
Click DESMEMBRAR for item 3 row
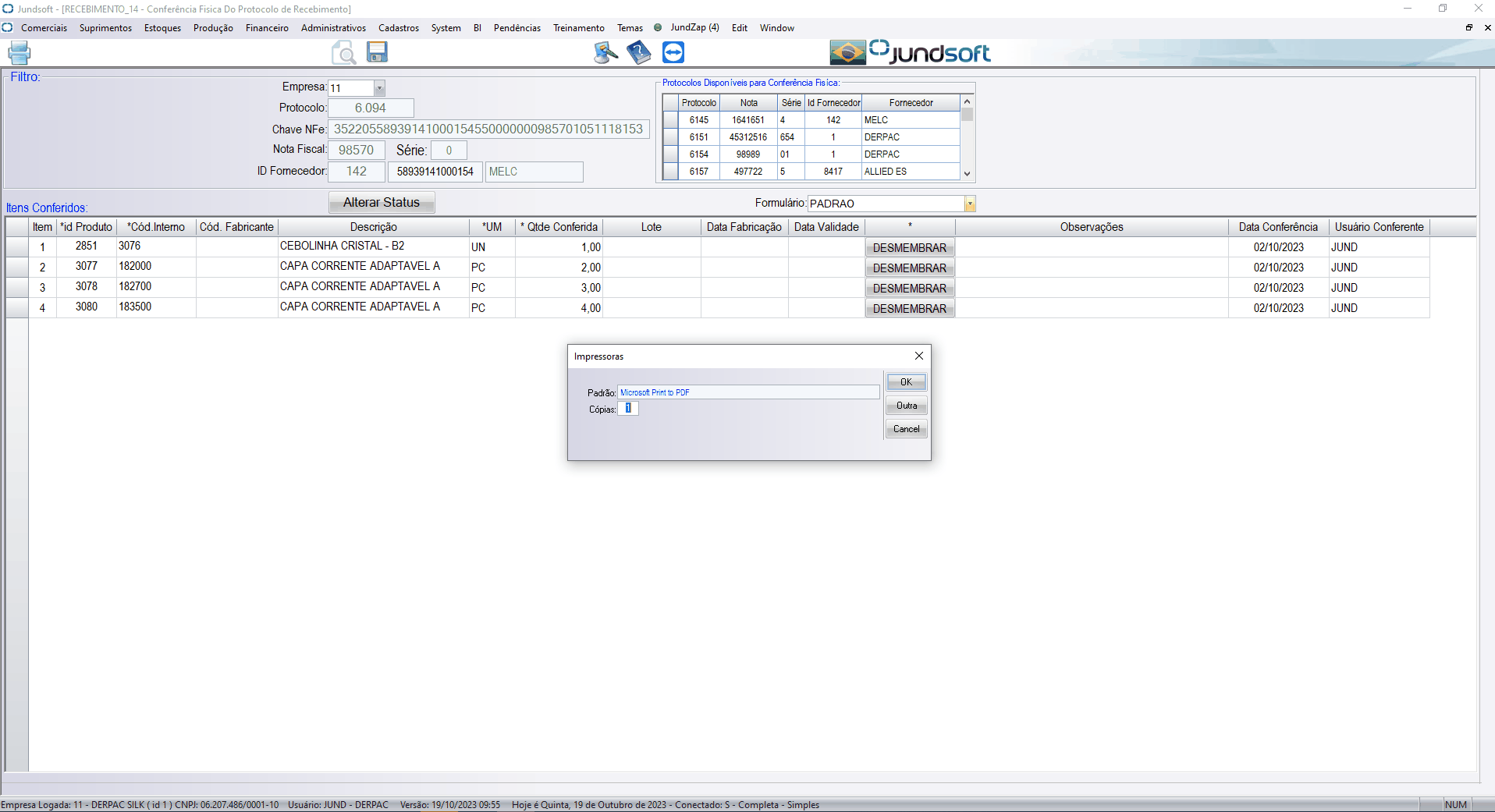click(x=910, y=289)
